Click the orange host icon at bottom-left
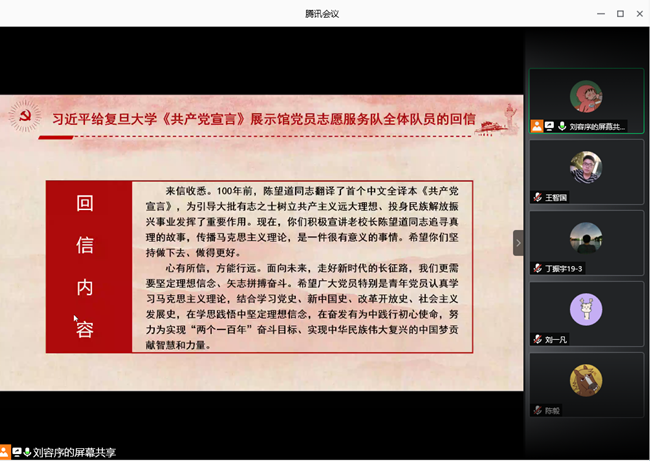Viewport: 650px width, 461px height. (5, 452)
